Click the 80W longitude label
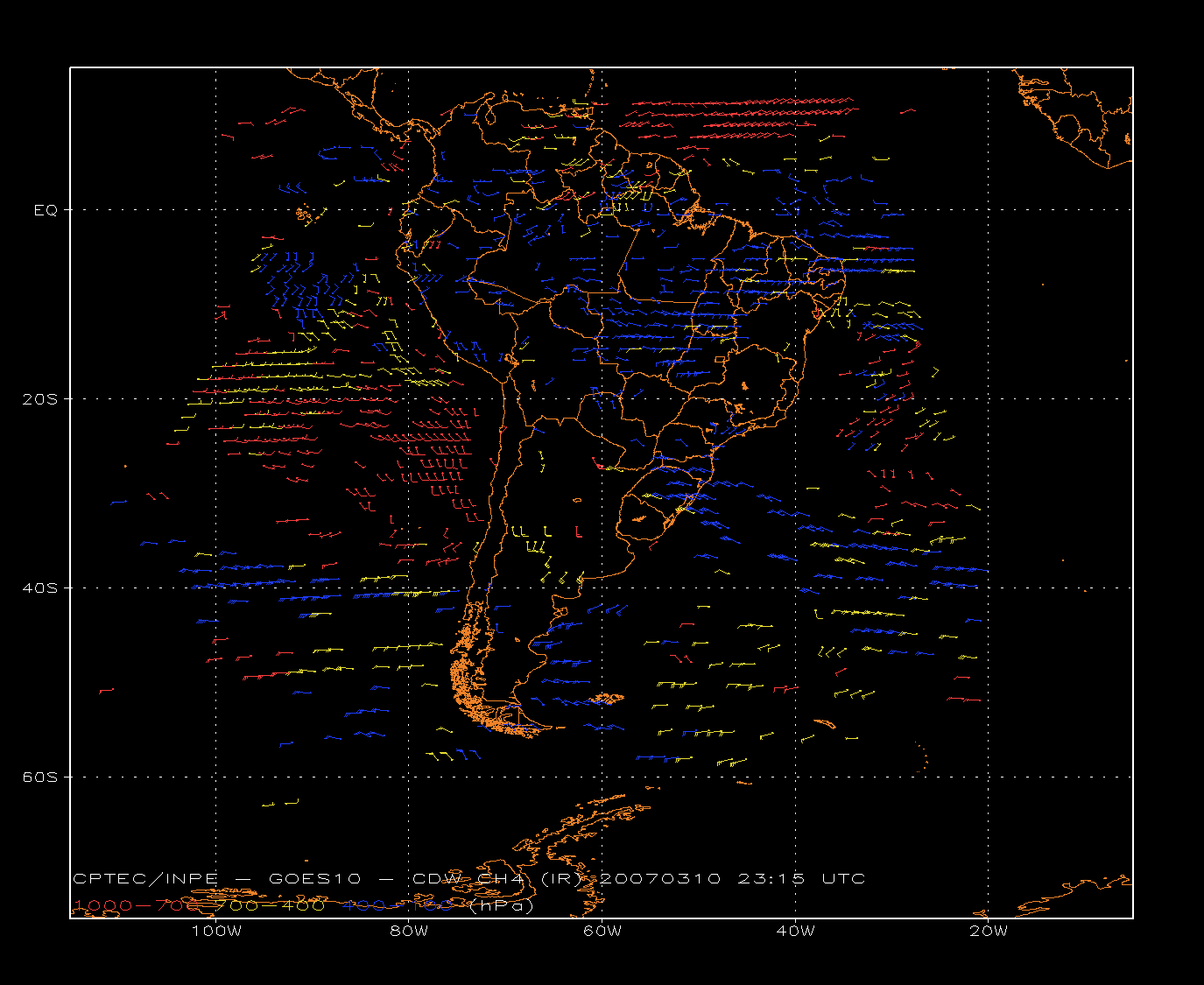The image size is (1204, 985). click(x=409, y=931)
